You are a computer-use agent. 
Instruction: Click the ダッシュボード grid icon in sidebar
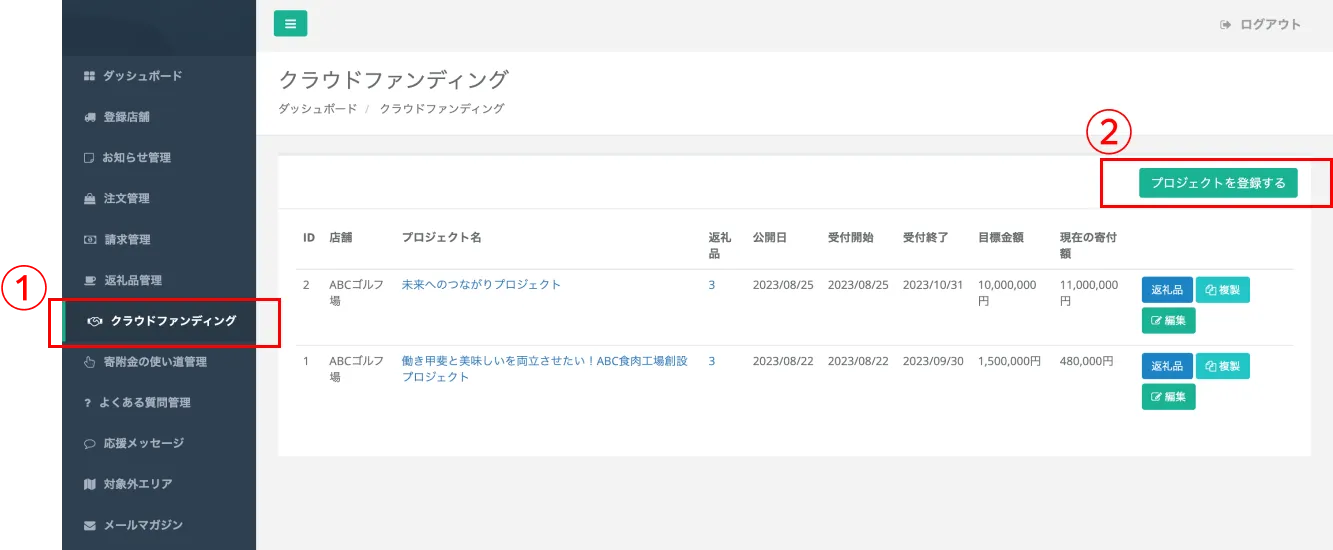[x=89, y=76]
